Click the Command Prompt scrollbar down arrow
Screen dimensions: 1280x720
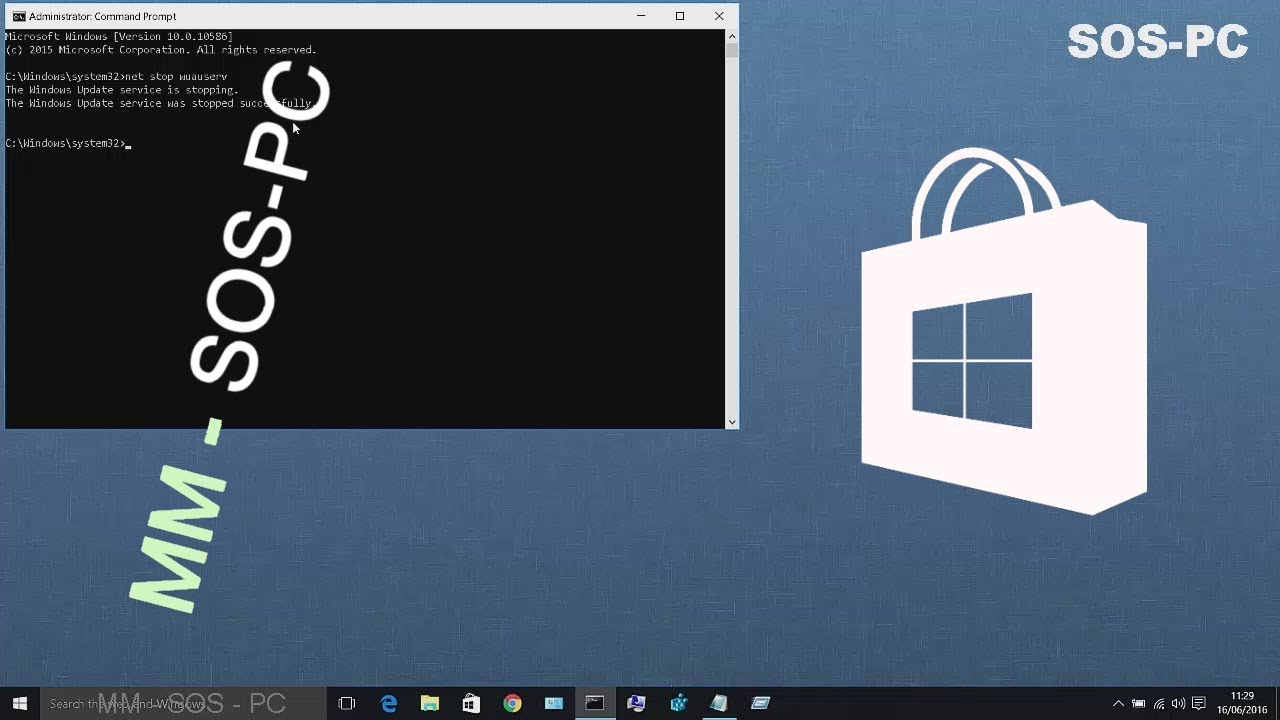pos(732,422)
